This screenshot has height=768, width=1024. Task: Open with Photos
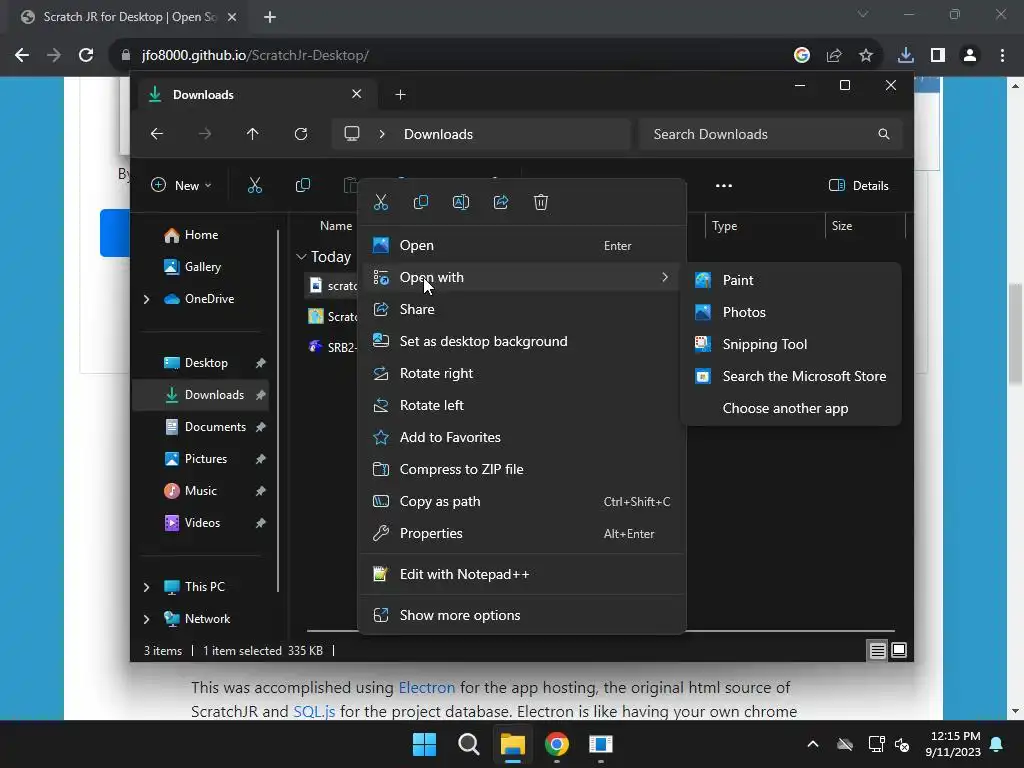pyautogui.click(x=791, y=312)
